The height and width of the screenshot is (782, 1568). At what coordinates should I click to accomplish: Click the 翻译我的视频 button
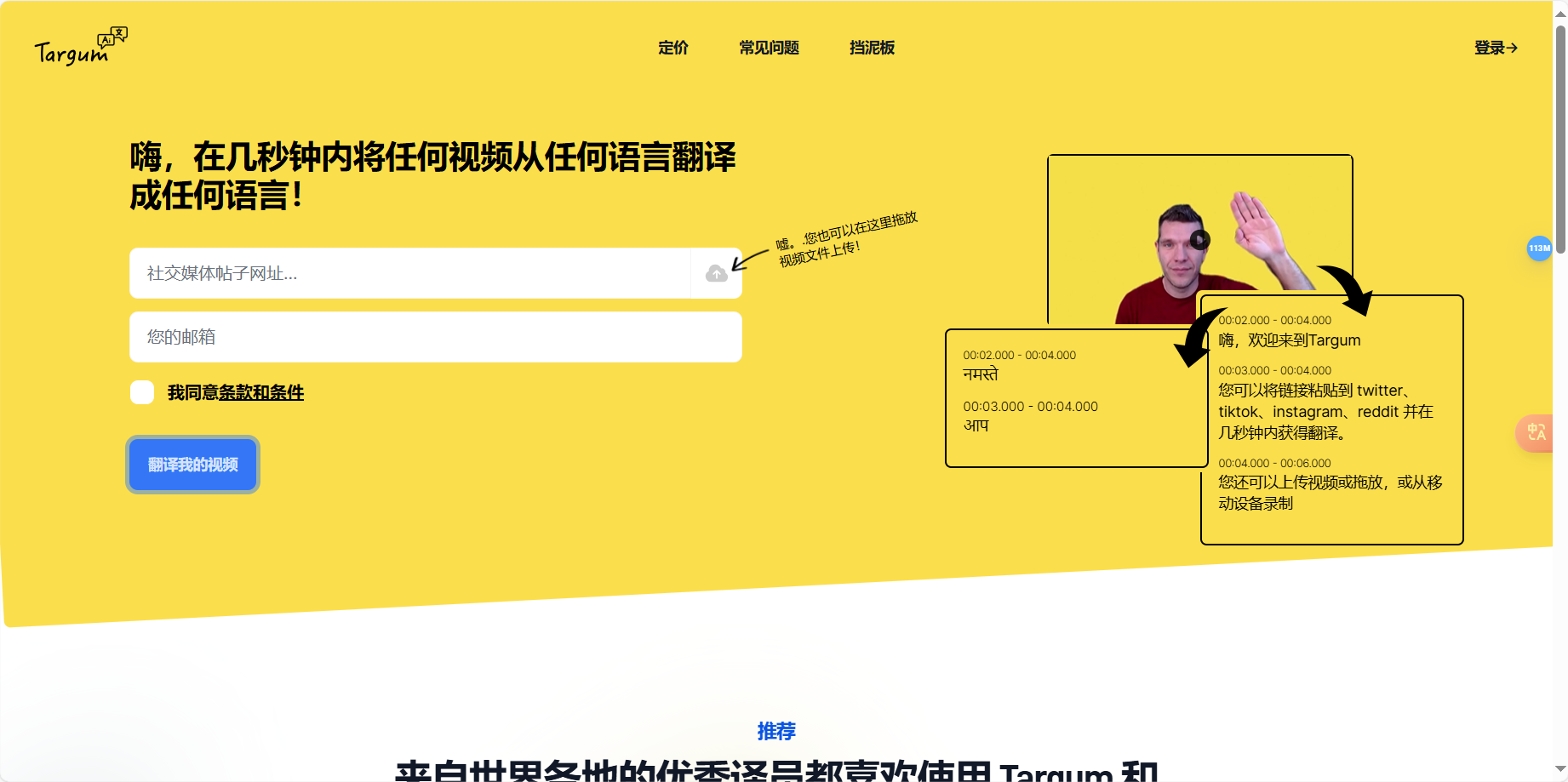(x=192, y=465)
